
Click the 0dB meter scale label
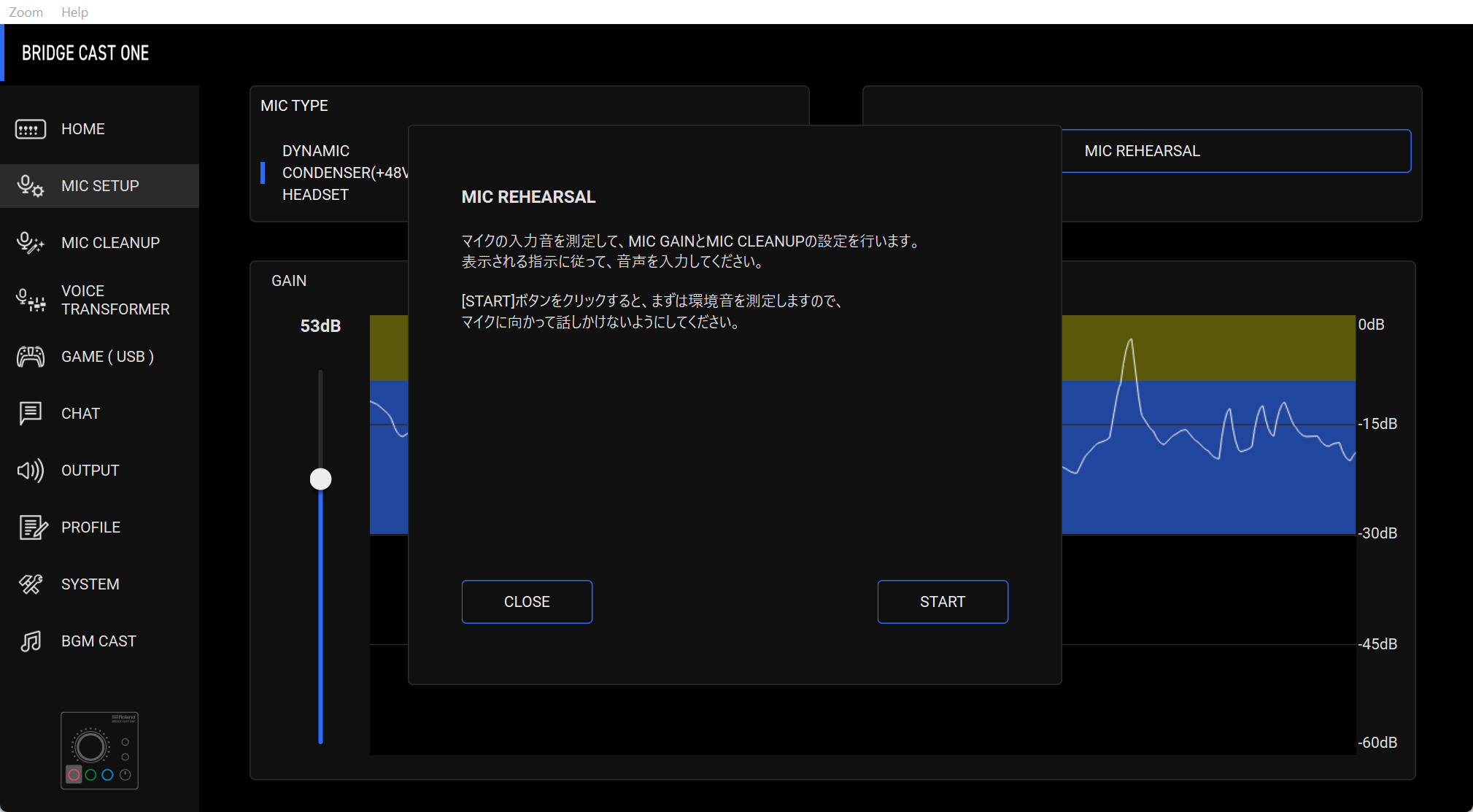(x=1371, y=325)
